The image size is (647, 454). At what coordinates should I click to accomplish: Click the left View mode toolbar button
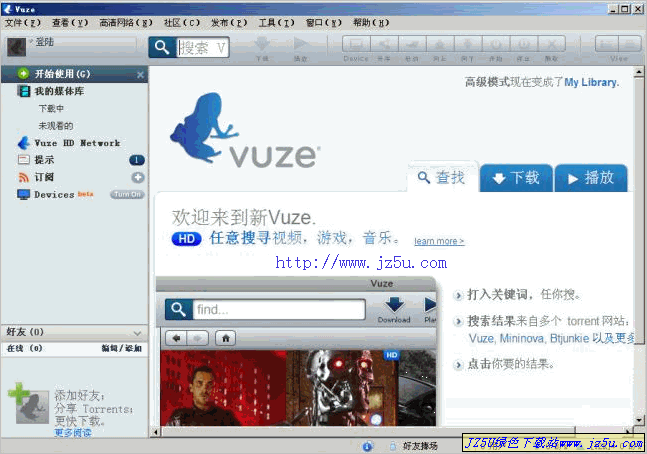[x=607, y=44]
